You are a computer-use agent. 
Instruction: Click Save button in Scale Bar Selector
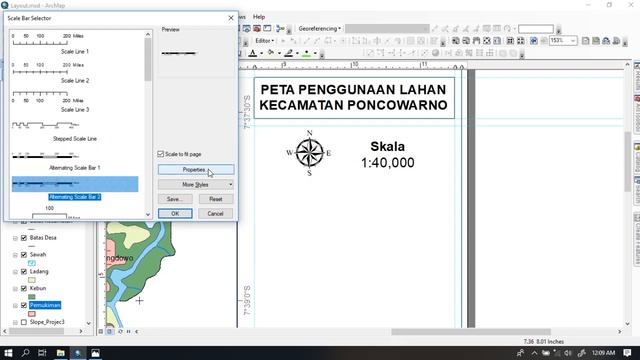[x=175, y=199]
